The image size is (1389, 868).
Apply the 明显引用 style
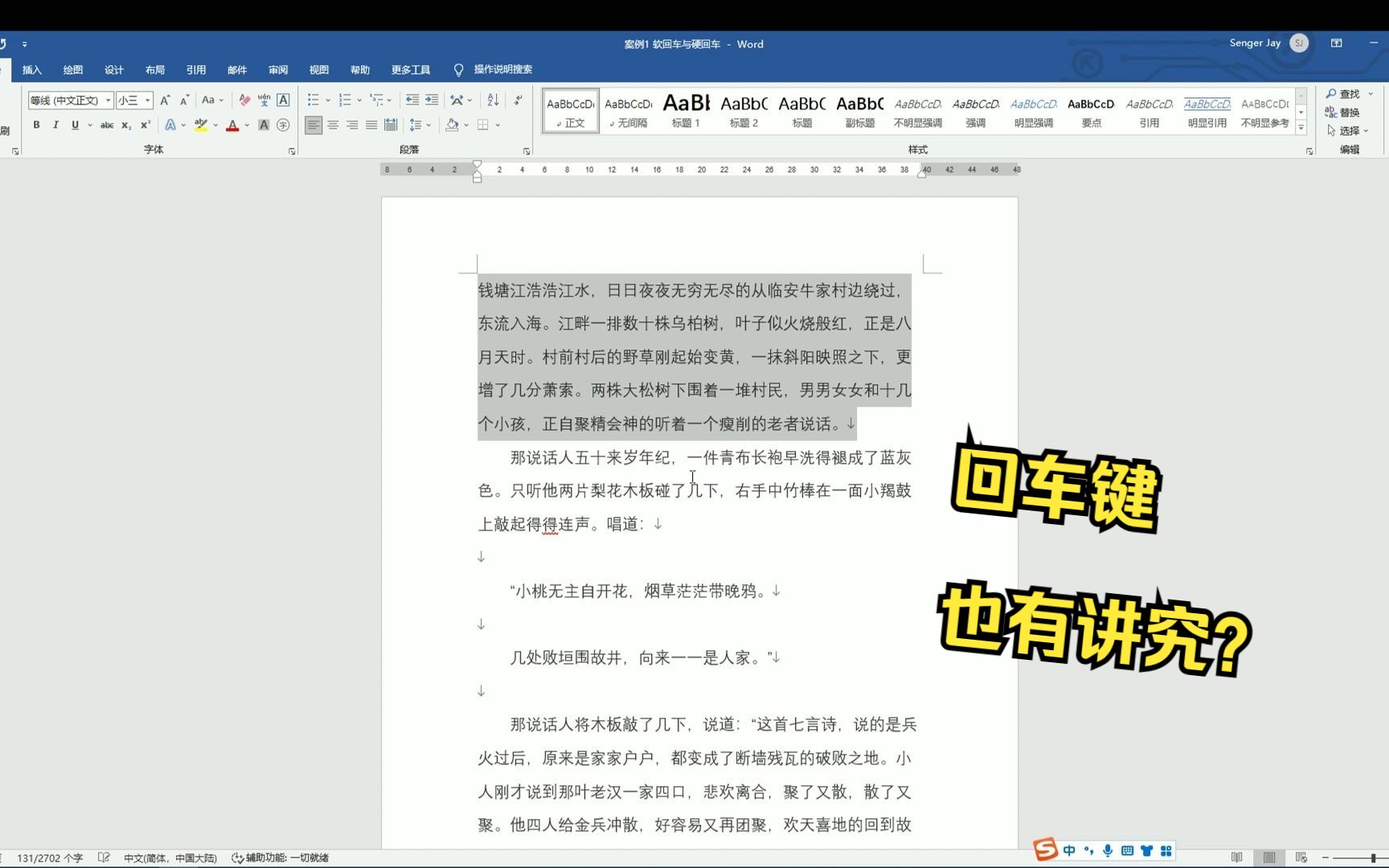(1207, 111)
